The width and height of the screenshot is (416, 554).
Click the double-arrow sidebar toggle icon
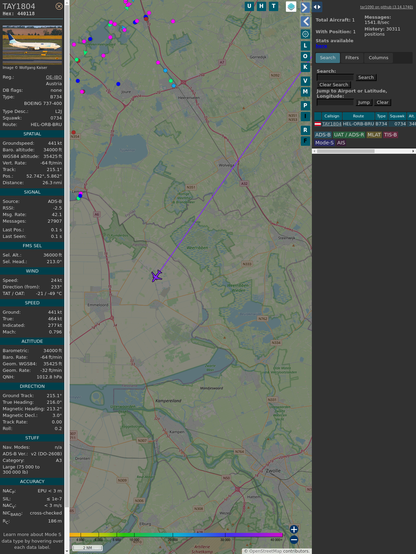(317, 7)
